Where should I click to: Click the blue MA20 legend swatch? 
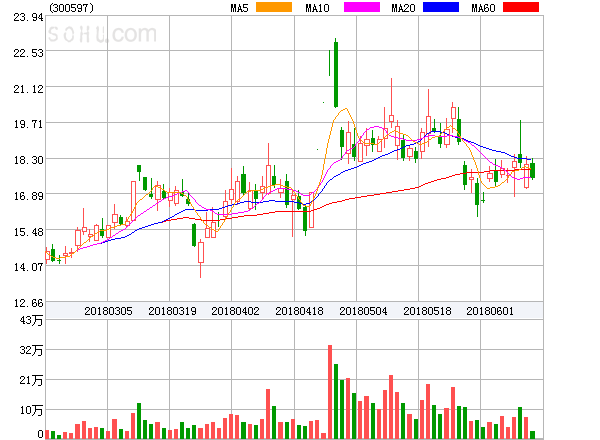(x=441, y=7)
